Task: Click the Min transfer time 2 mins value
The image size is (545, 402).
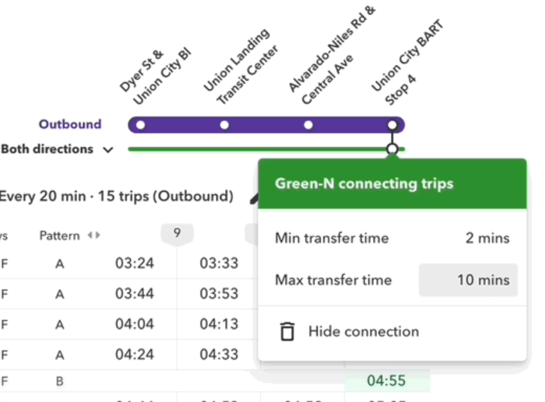Action: pos(487,238)
